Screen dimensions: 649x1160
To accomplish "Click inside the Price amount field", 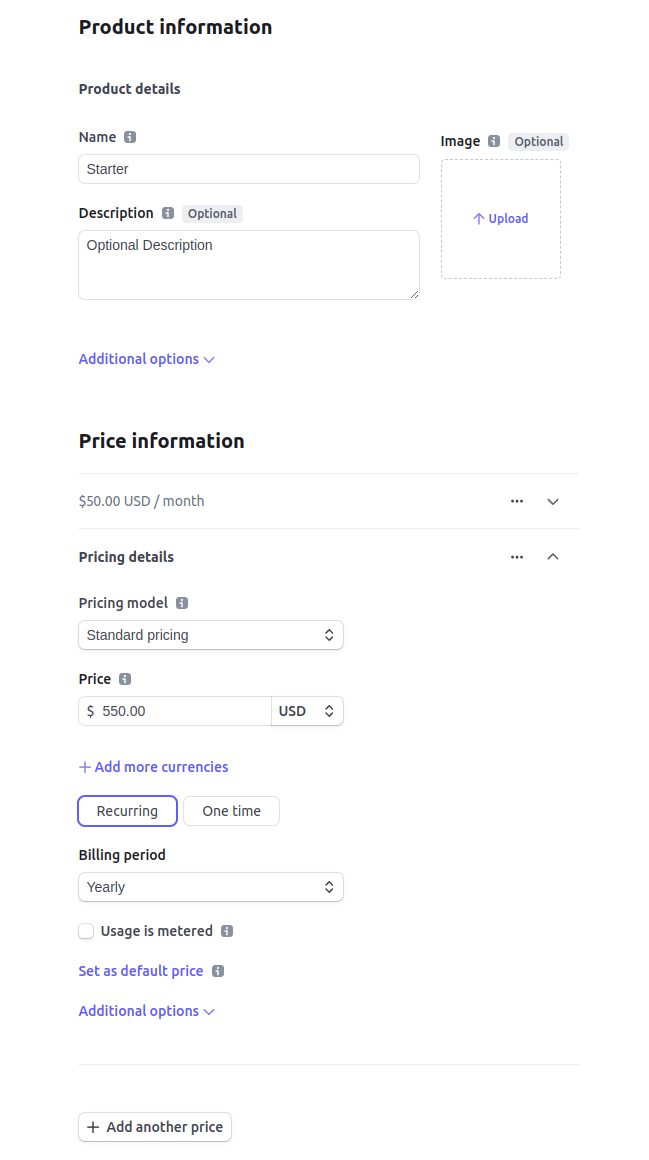I will (175, 711).
